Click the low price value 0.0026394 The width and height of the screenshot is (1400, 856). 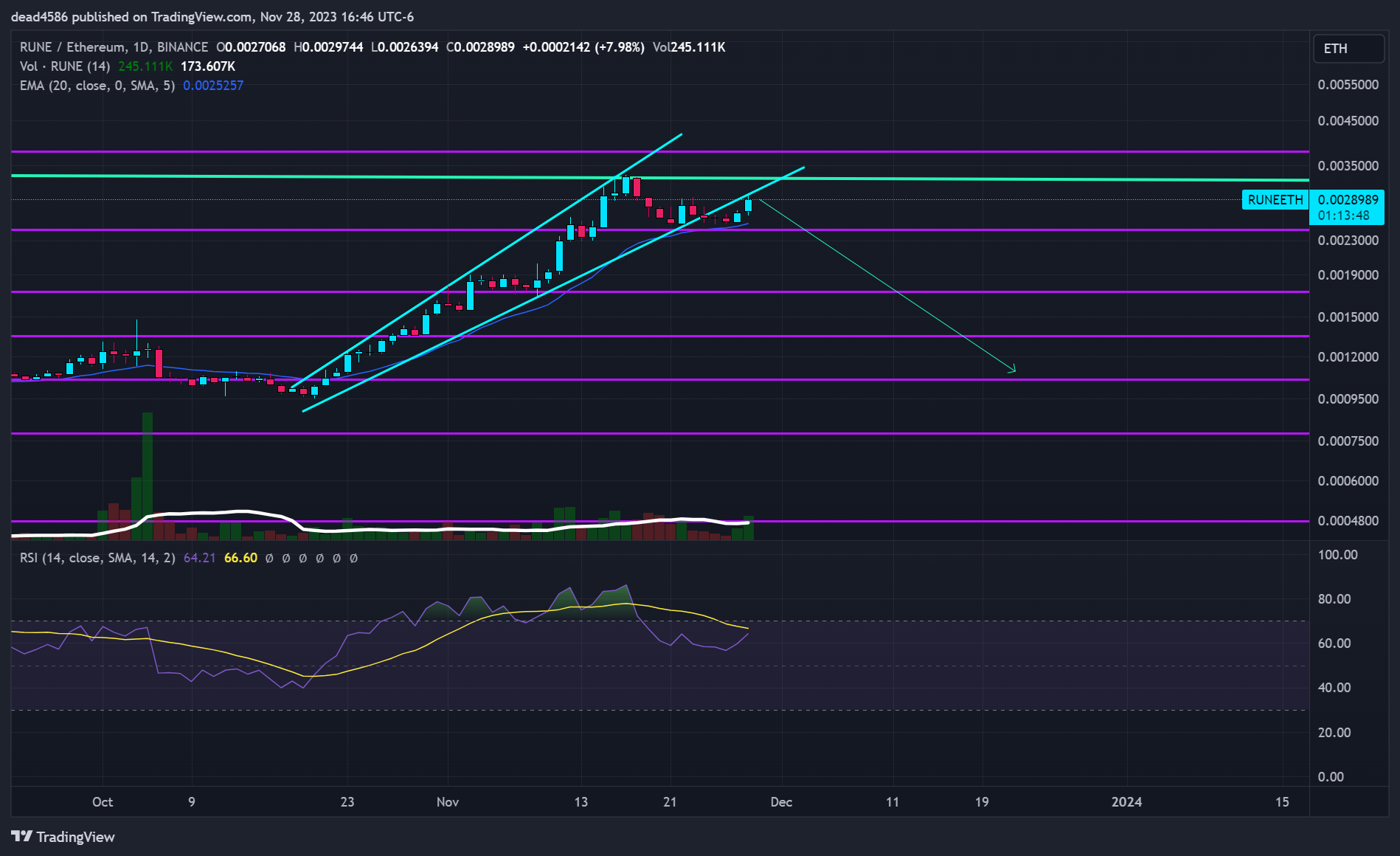coord(408,47)
